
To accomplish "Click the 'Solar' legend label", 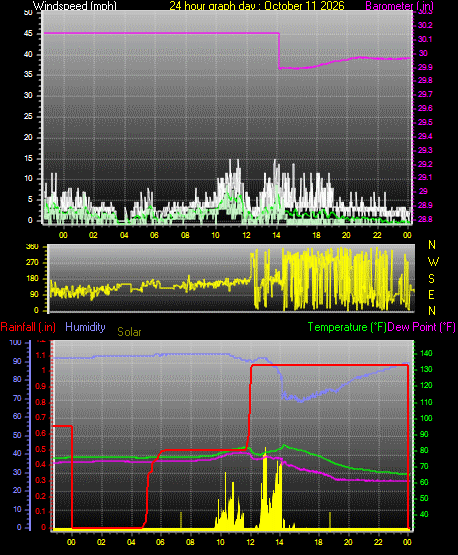I will point(129,332).
